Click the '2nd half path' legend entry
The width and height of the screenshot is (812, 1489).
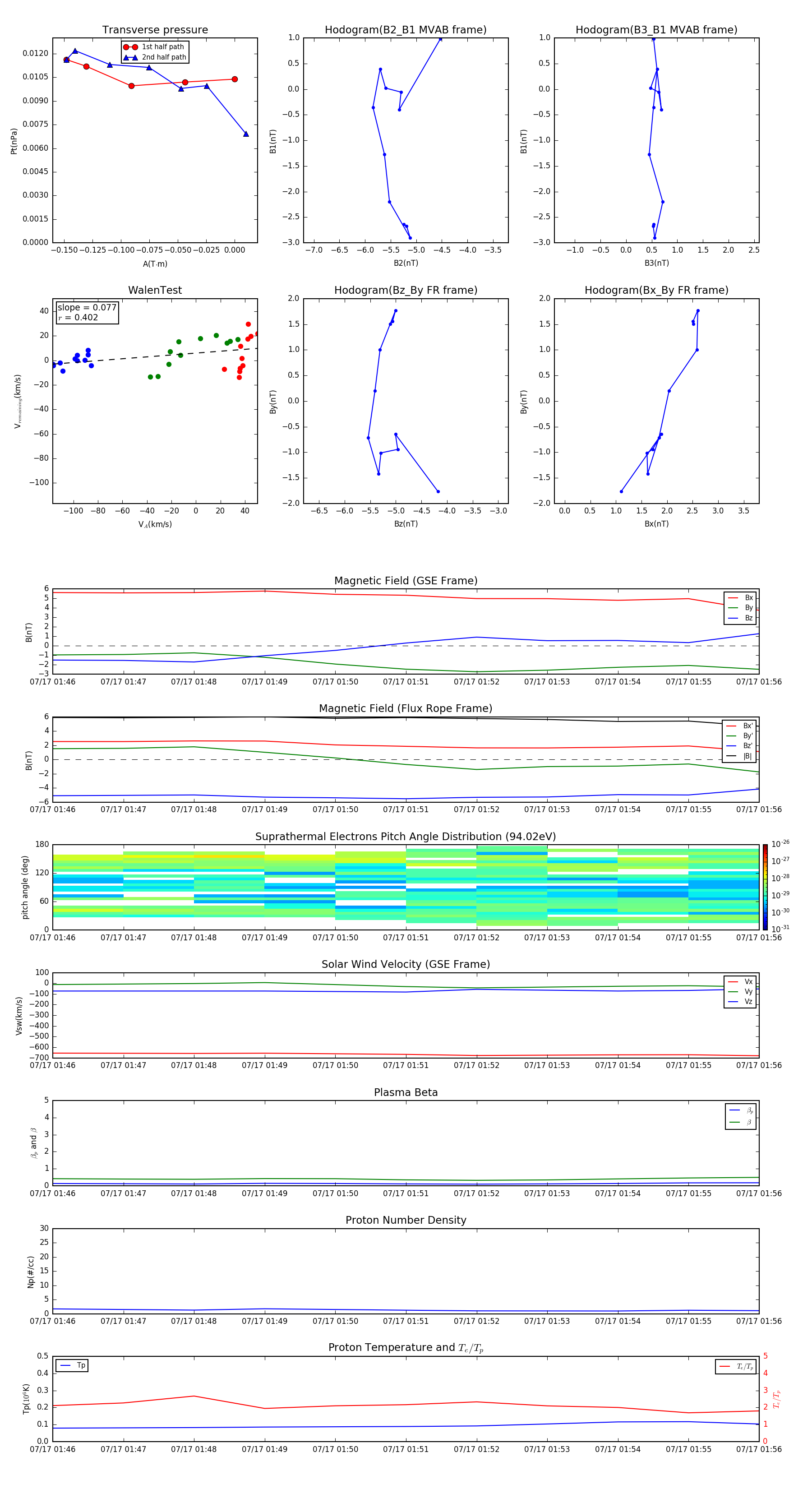154,57
